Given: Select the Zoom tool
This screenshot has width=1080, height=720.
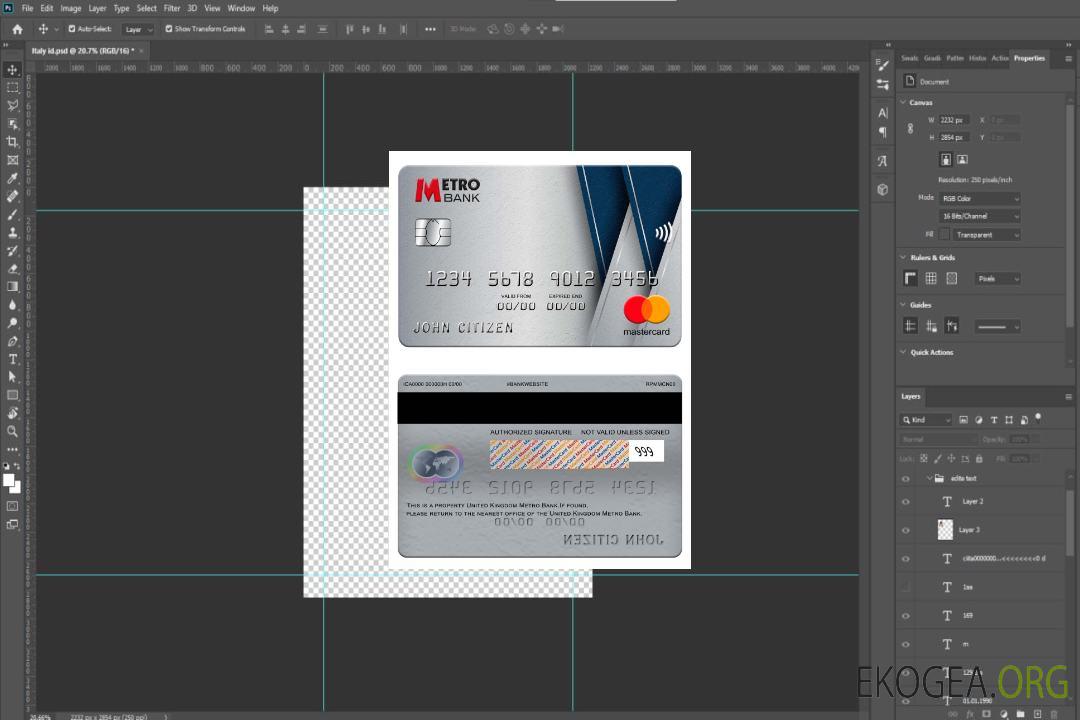Looking at the screenshot, I should point(12,431).
